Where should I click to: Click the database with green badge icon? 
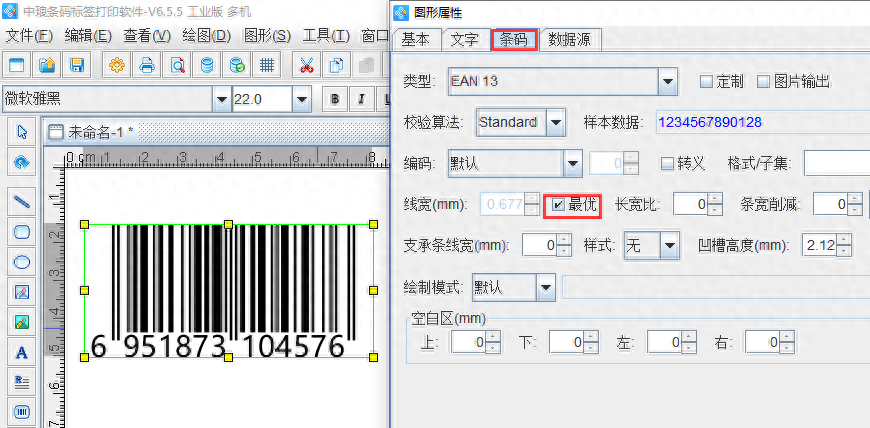[237, 66]
